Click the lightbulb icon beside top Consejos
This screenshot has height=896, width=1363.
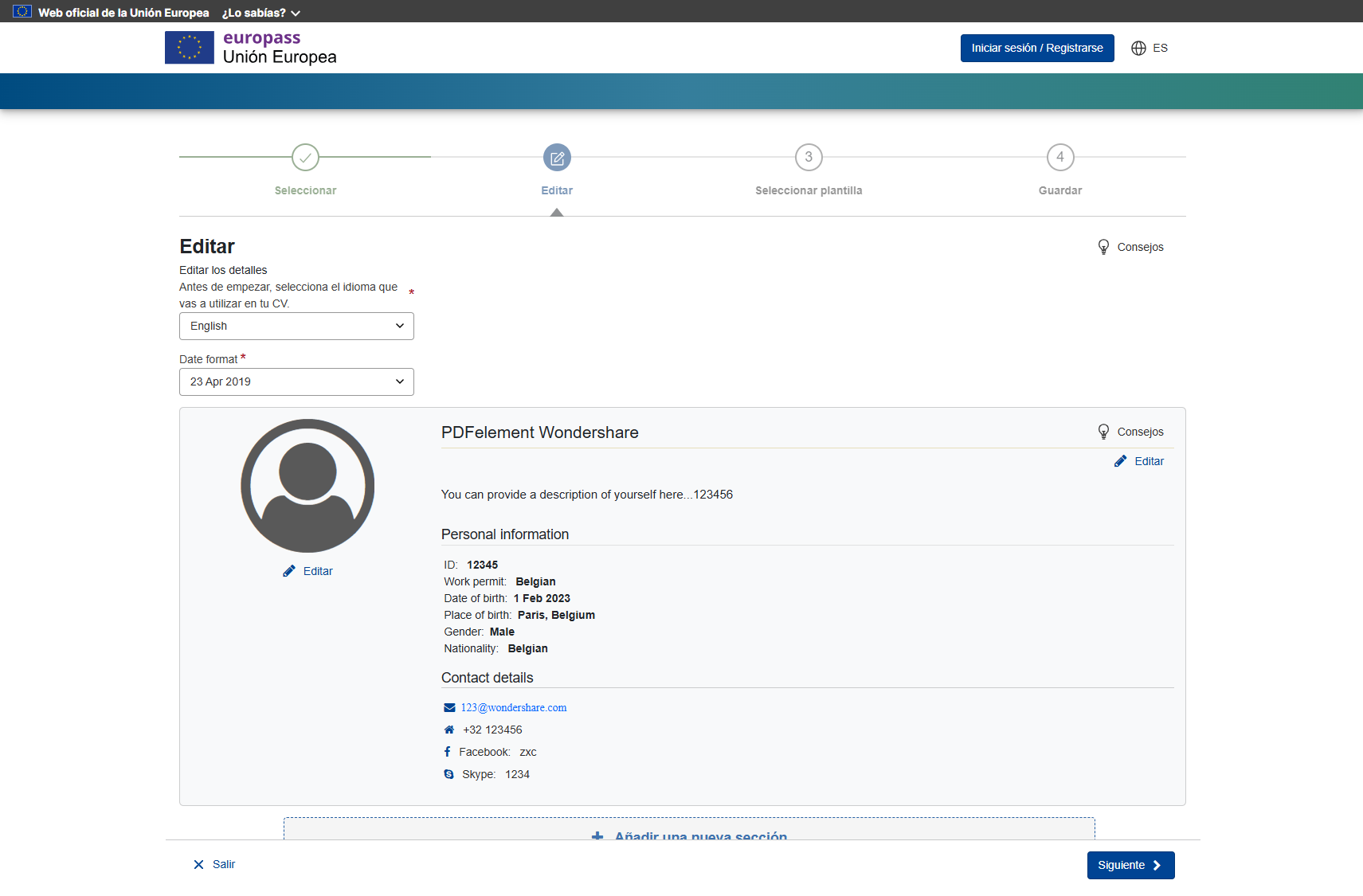1103,247
